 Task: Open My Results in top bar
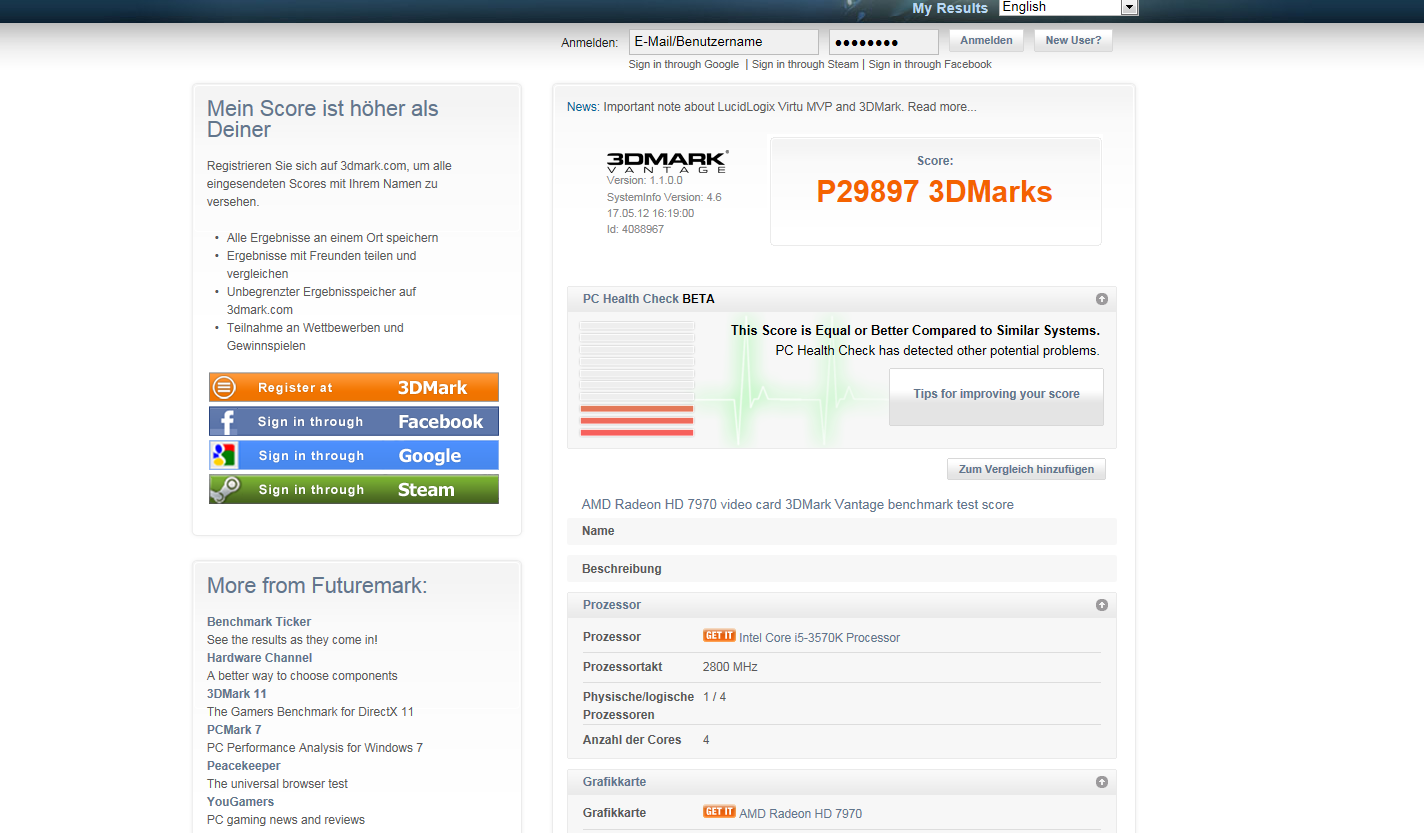(950, 8)
